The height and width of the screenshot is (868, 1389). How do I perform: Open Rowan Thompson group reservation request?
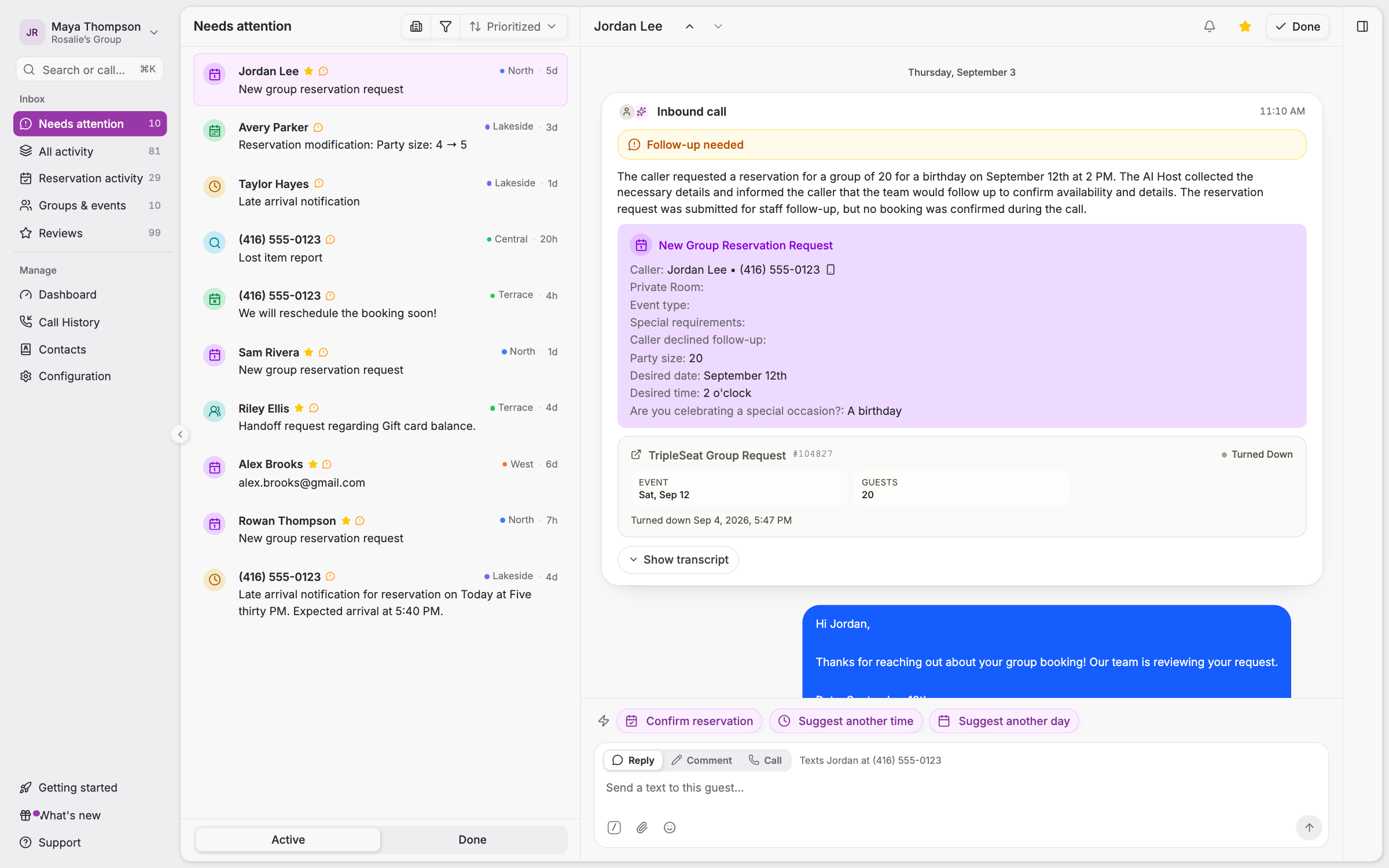click(380, 529)
